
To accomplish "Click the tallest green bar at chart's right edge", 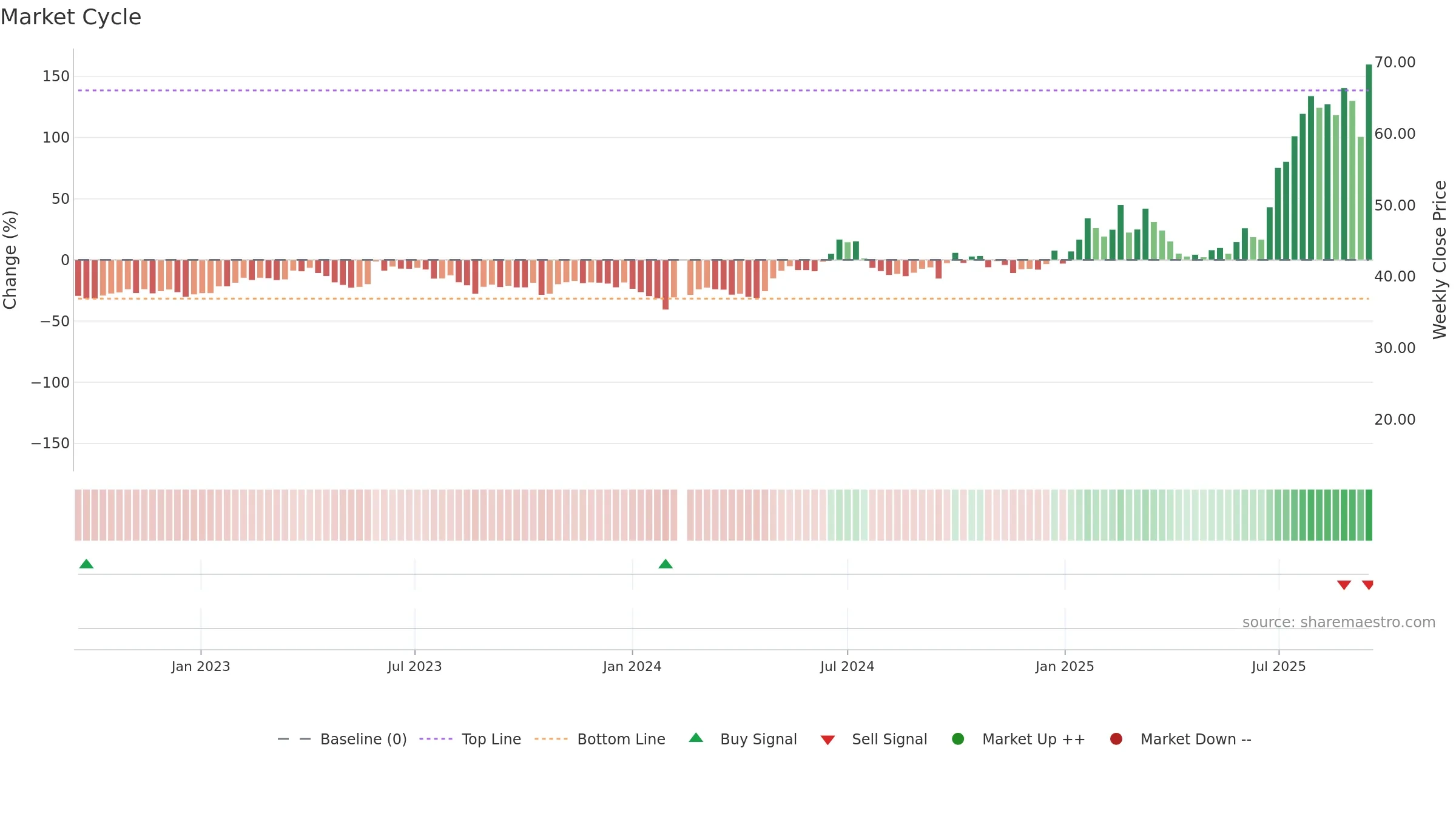I will click(1369, 162).
